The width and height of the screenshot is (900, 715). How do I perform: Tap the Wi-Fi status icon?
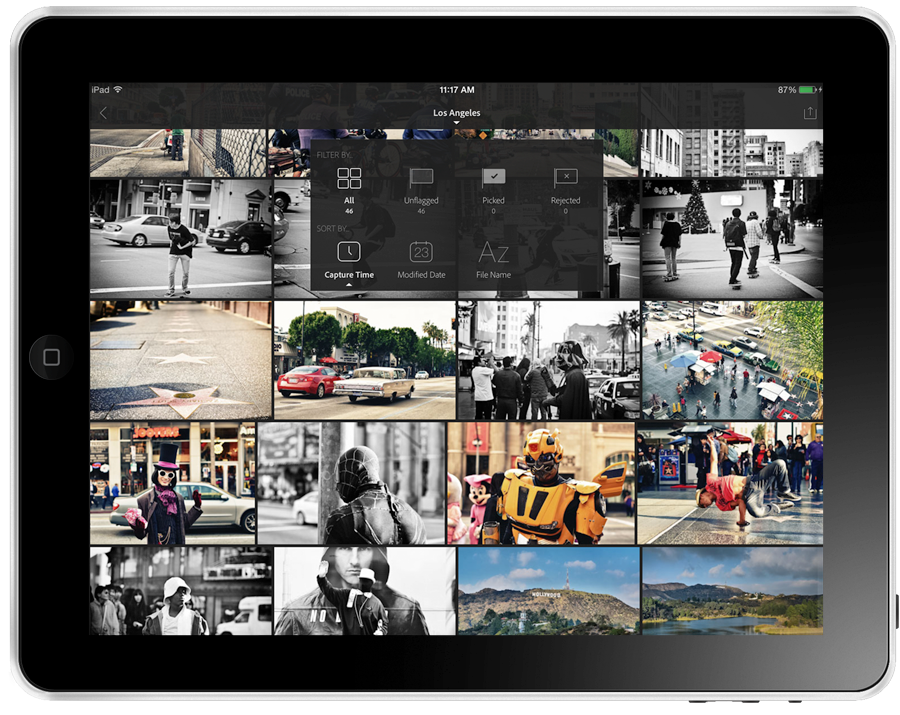(118, 90)
